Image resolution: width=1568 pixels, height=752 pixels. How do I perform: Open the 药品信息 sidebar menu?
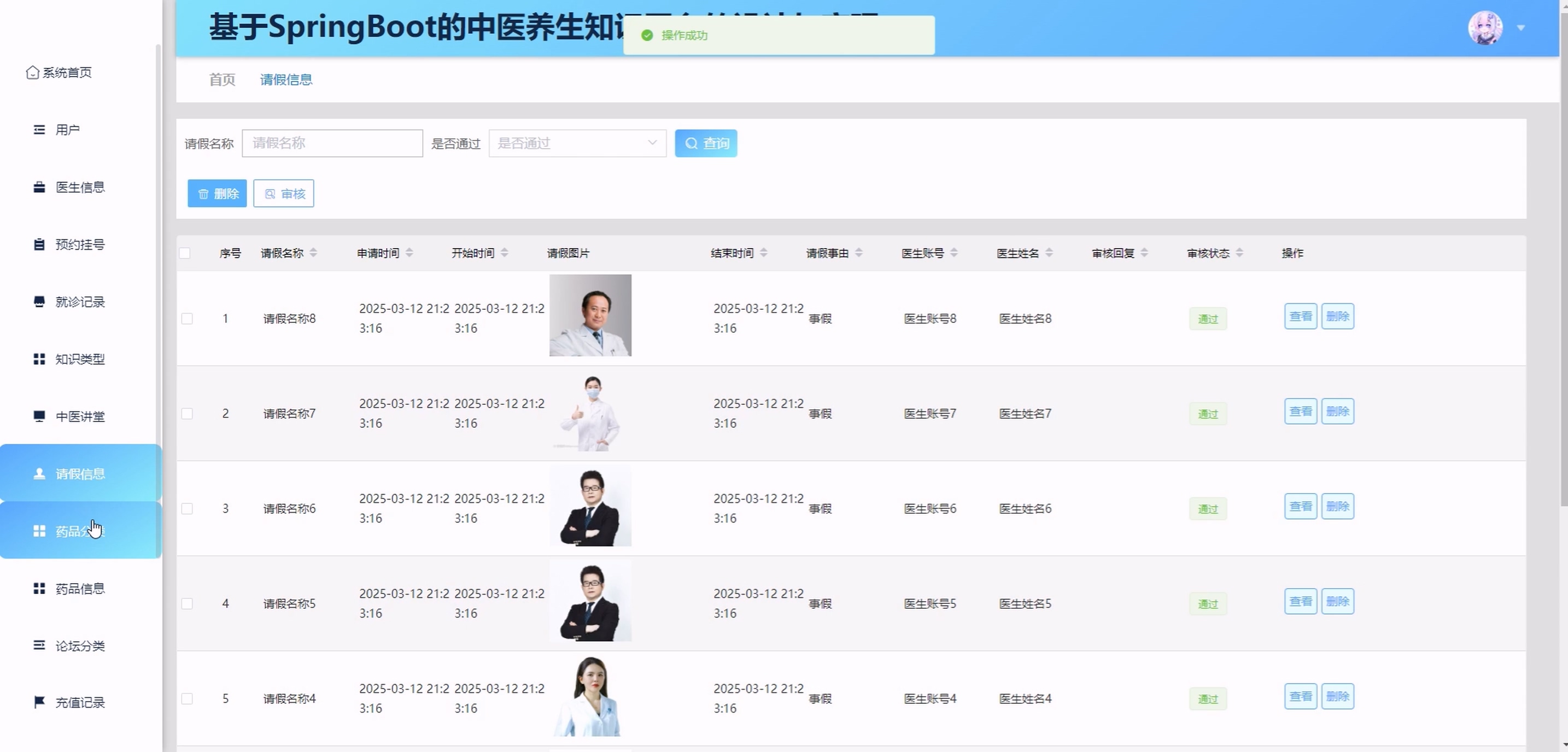pyautogui.click(x=80, y=589)
